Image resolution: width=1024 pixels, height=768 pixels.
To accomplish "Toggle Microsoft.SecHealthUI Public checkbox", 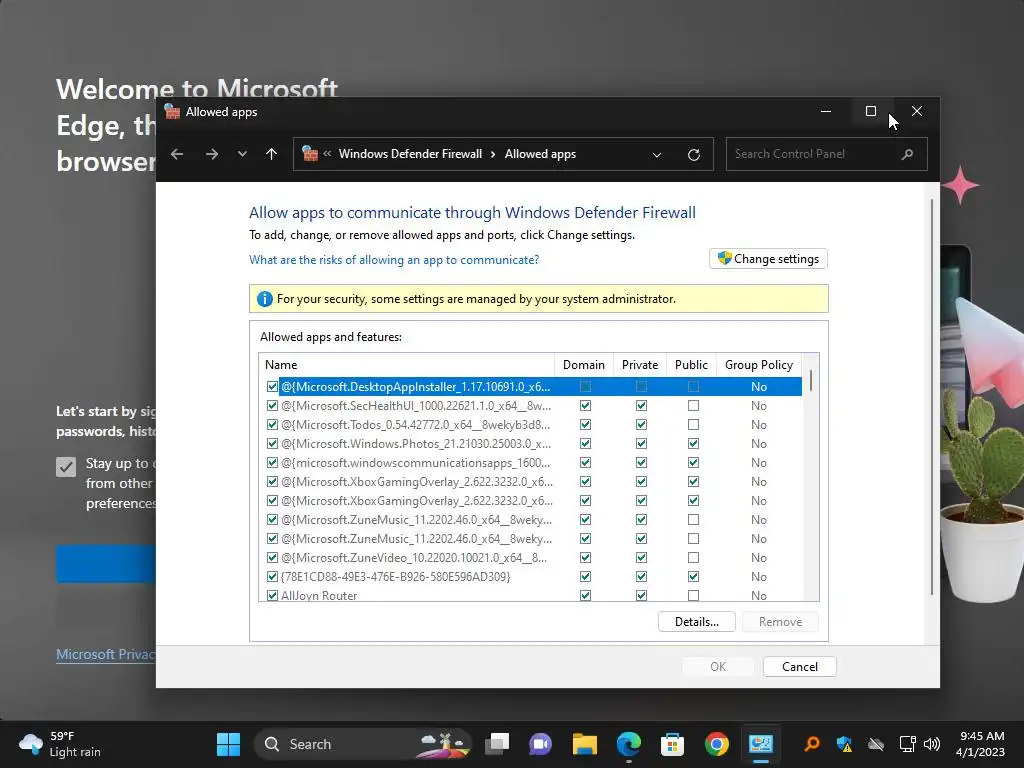I will click(694, 406).
